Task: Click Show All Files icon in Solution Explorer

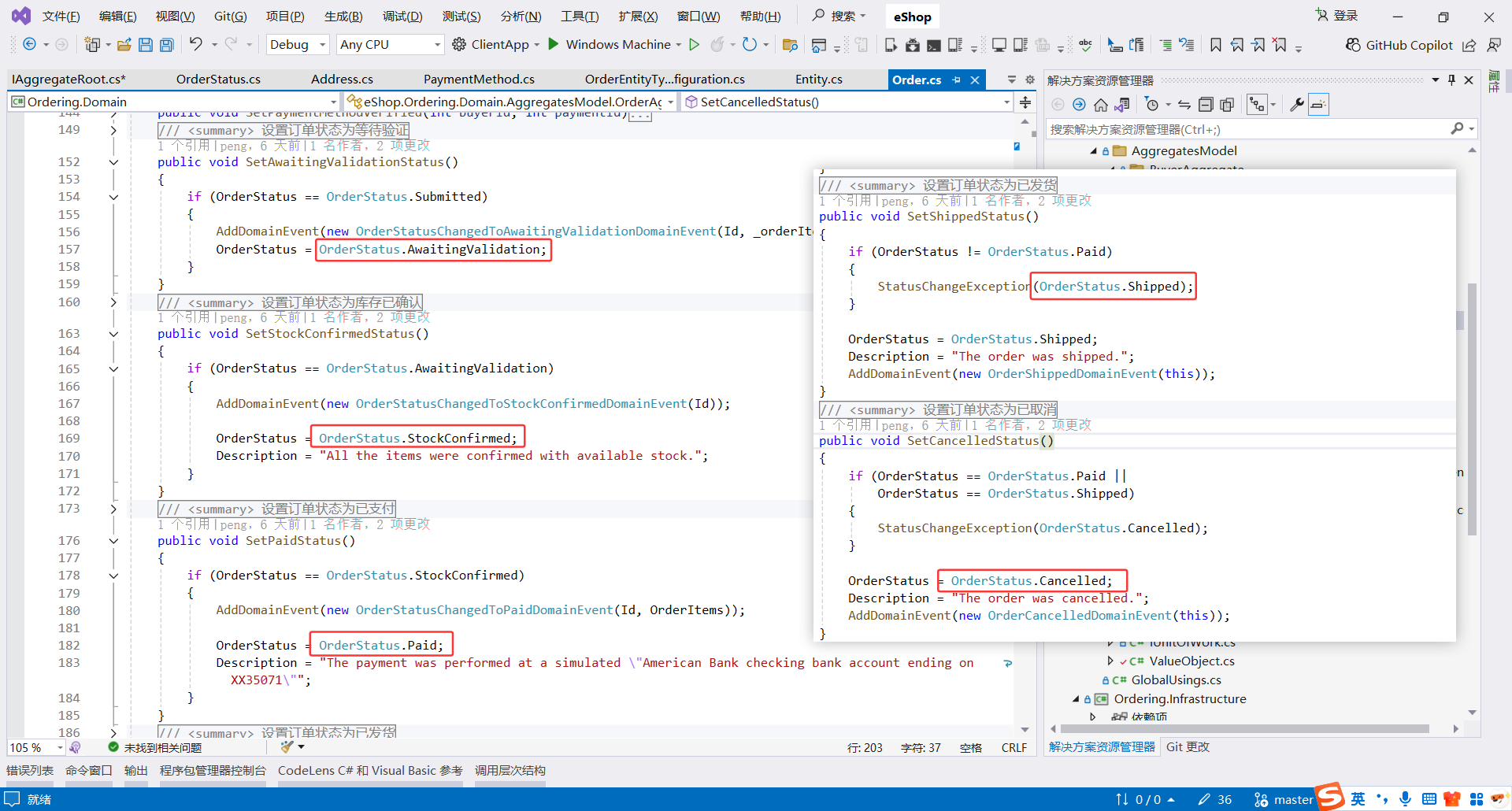Action: 1227,105
